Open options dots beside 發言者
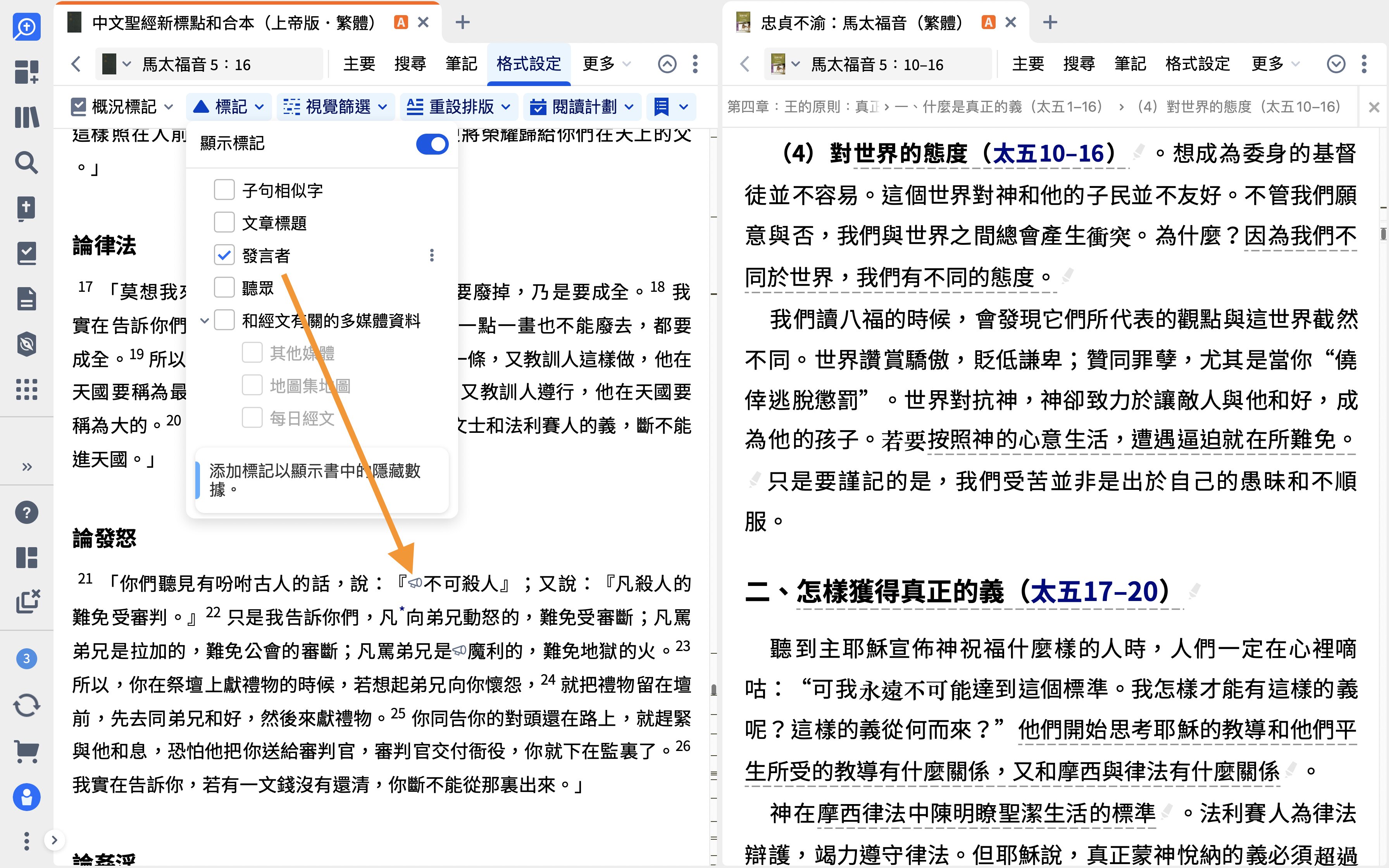The height and width of the screenshot is (868, 1389). coord(432,255)
